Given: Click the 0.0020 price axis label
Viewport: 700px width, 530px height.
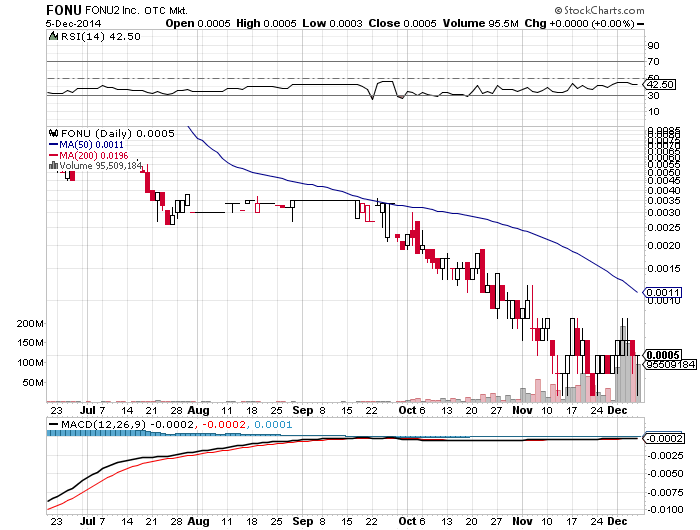Looking at the screenshot, I should point(664,246).
